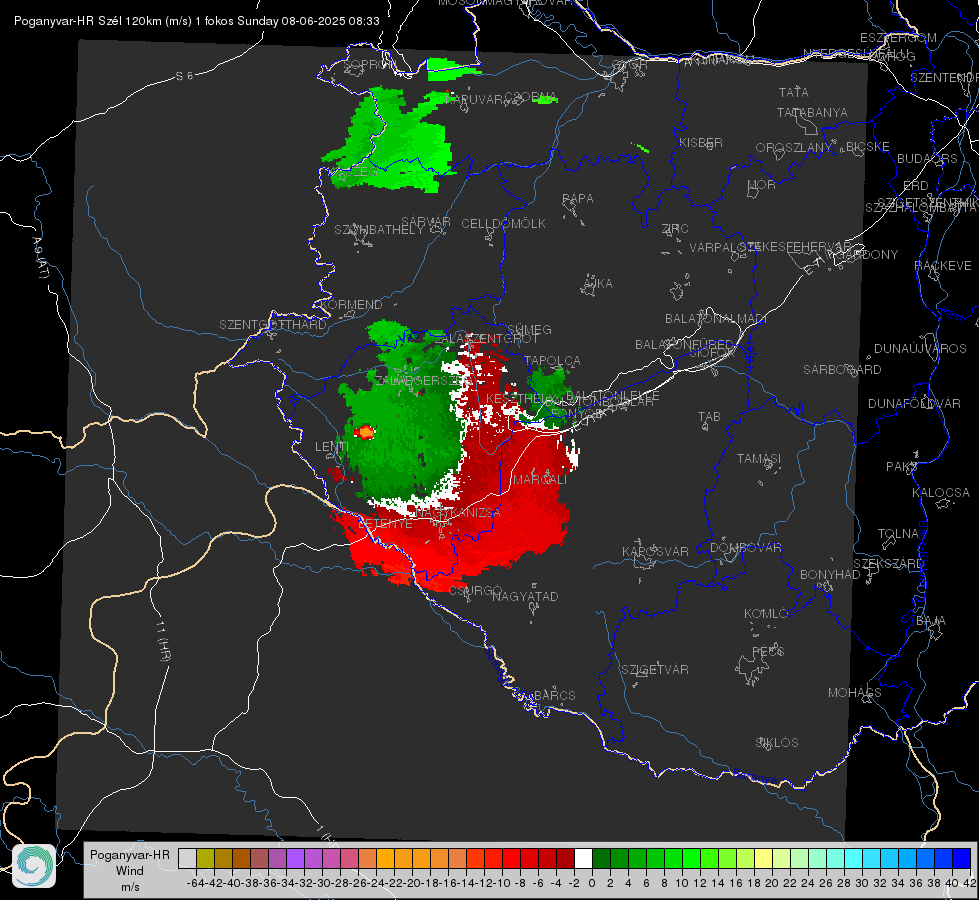Click the DUNAUJVAROS city label
This screenshot has width=979, height=900.
(920, 349)
